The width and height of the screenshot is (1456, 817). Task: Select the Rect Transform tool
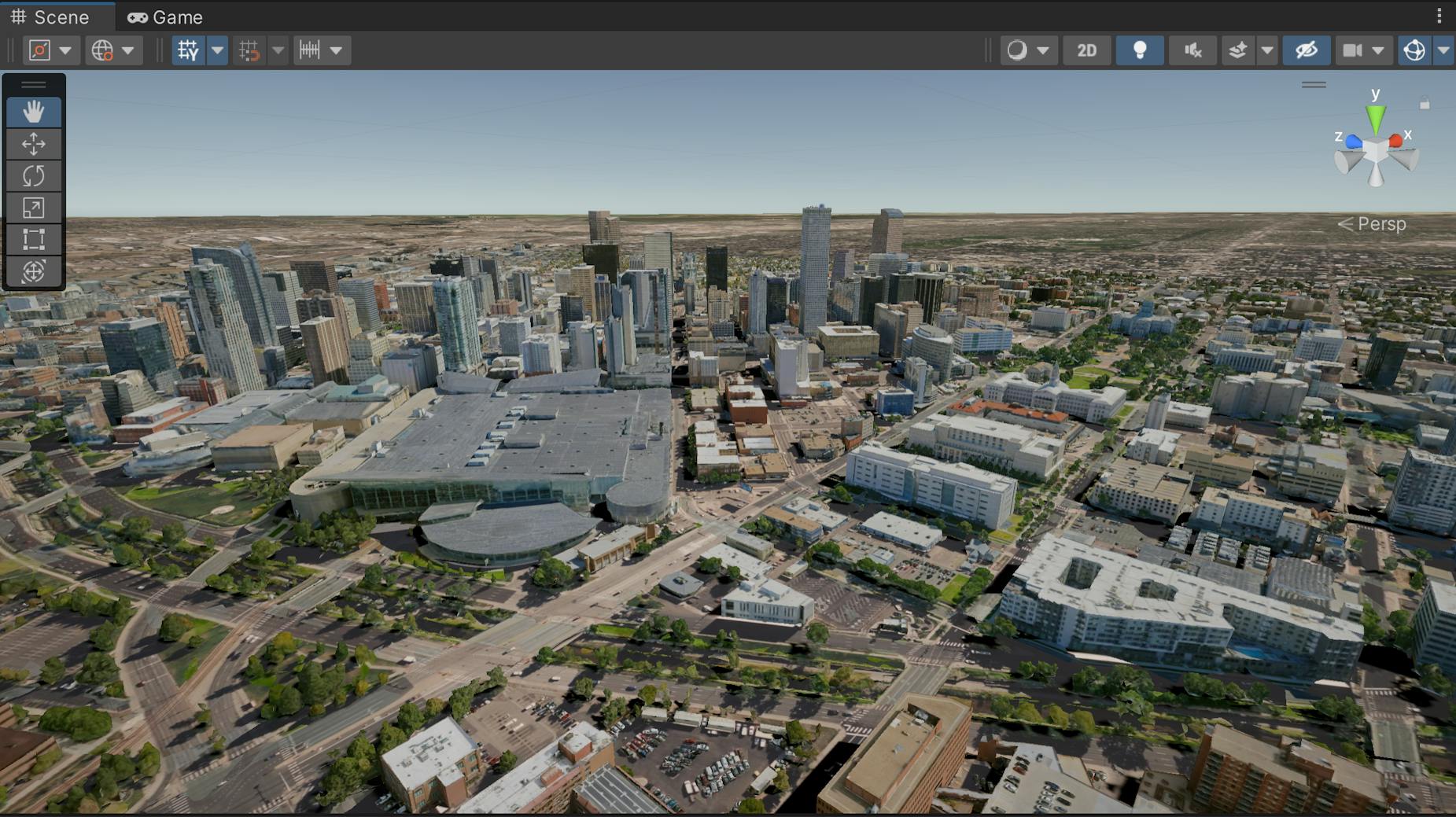click(33, 239)
